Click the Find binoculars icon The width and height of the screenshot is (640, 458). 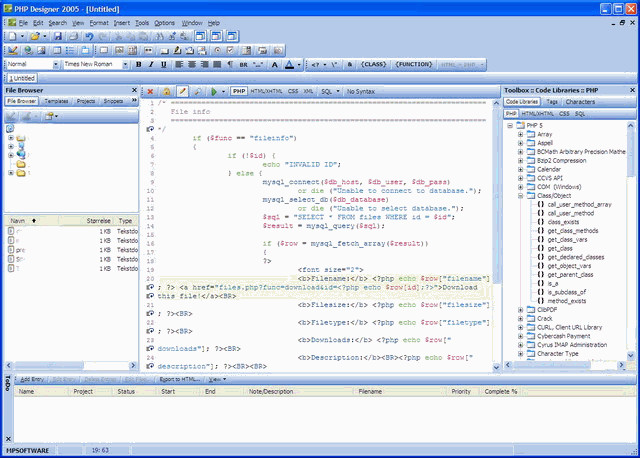160,36
